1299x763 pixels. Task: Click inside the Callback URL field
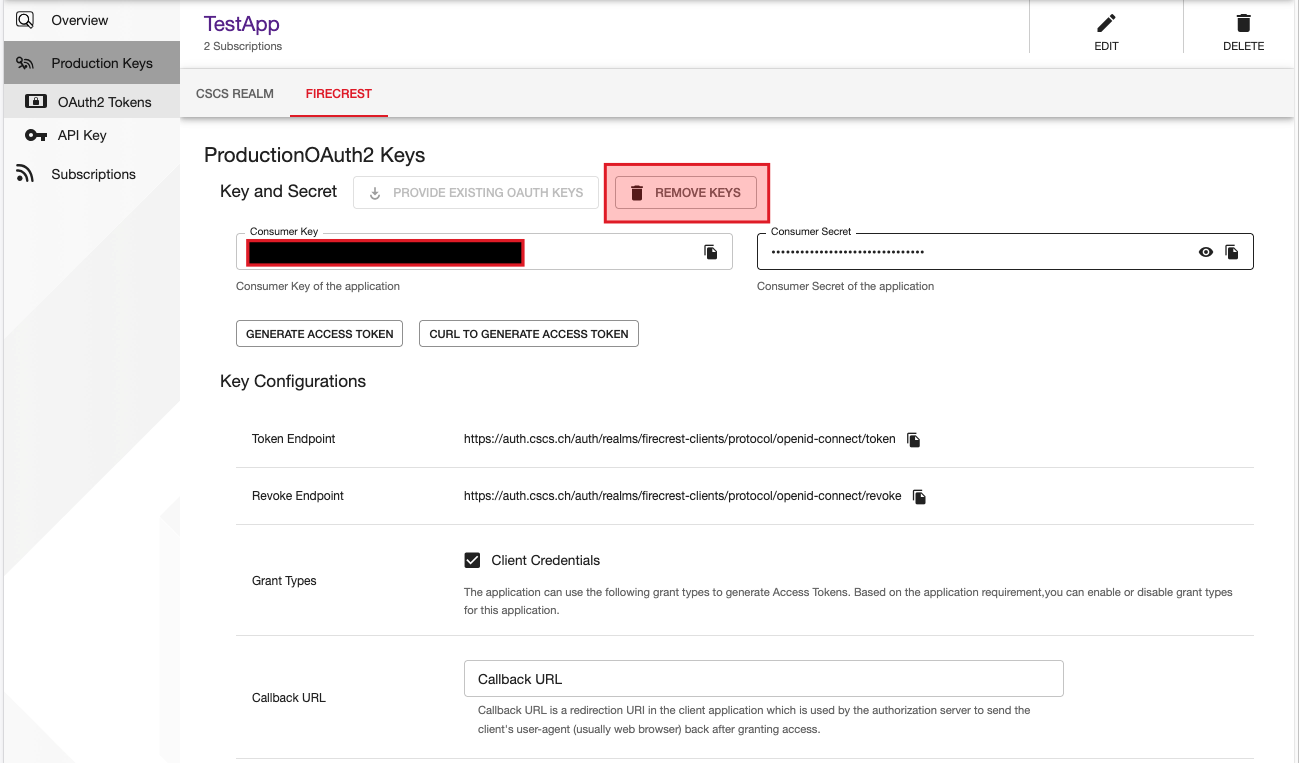(763, 678)
